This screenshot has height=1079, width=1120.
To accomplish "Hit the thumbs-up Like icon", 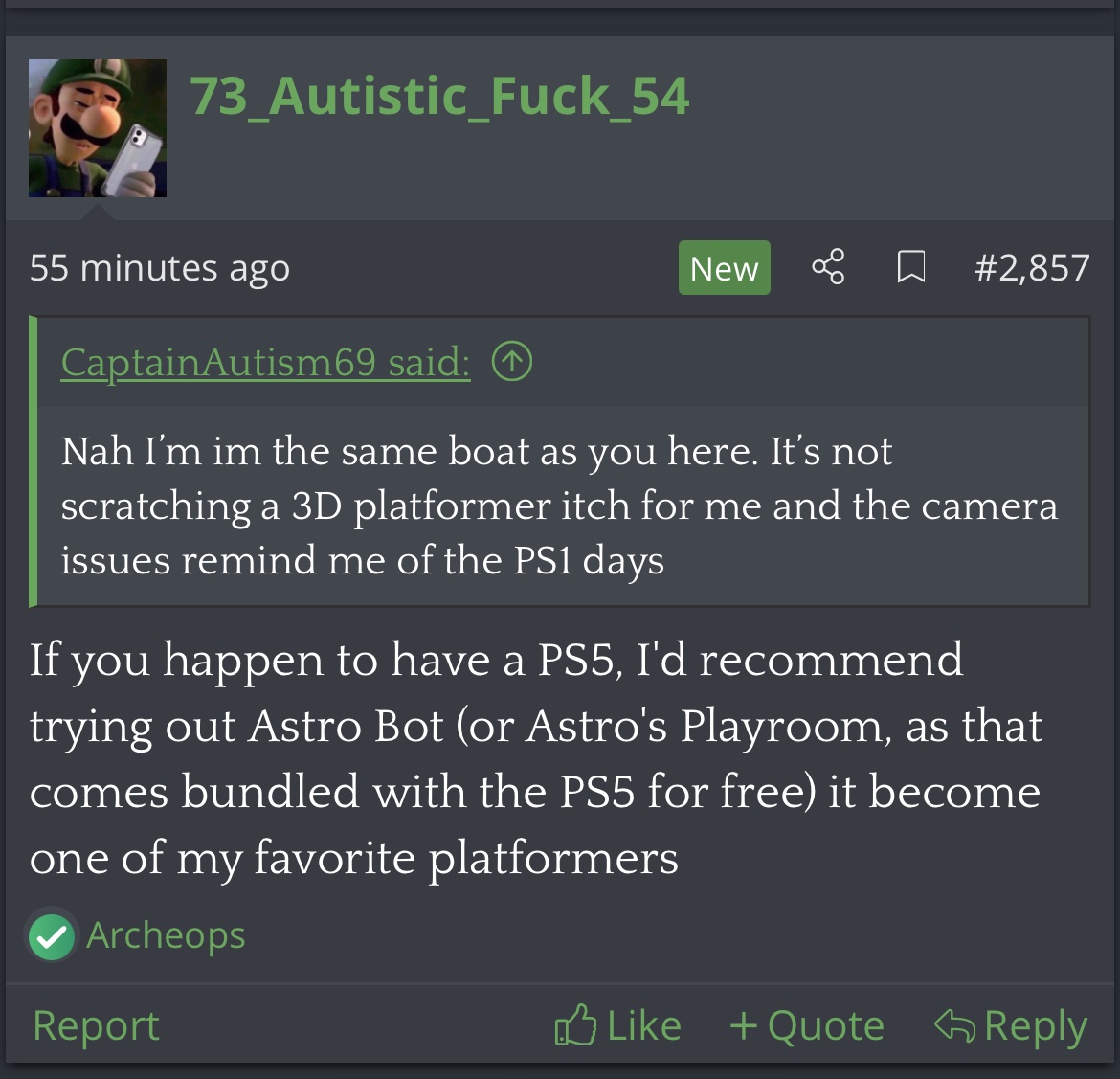I will [x=575, y=1024].
